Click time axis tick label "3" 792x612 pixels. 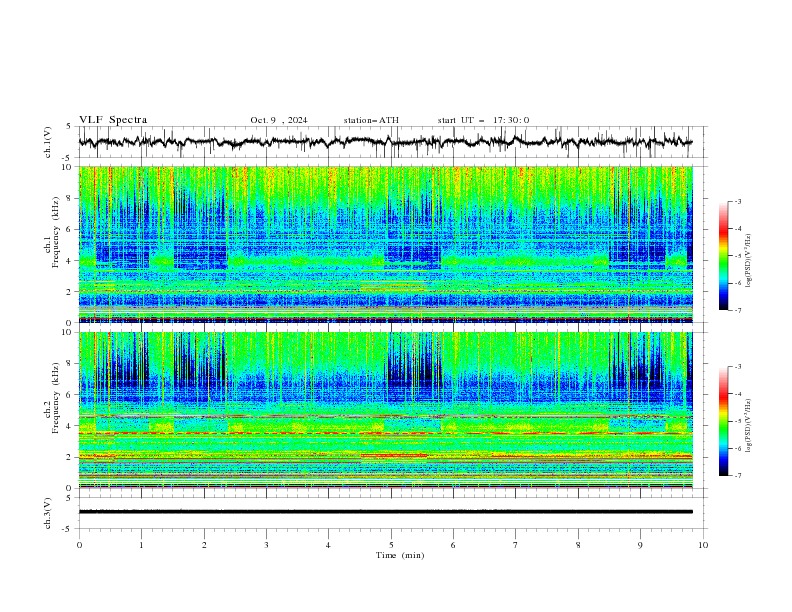click(266, 545)
